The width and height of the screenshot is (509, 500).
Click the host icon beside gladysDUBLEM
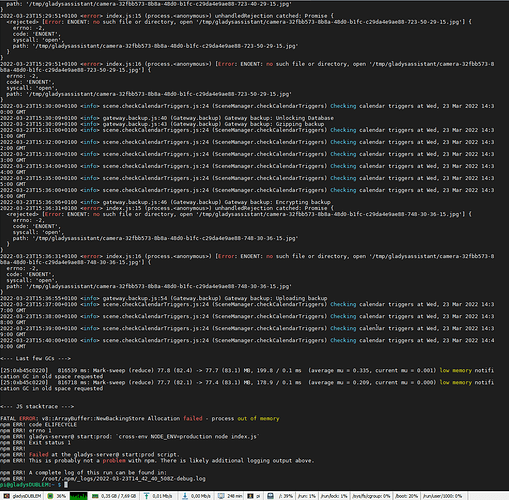(6, 496)
